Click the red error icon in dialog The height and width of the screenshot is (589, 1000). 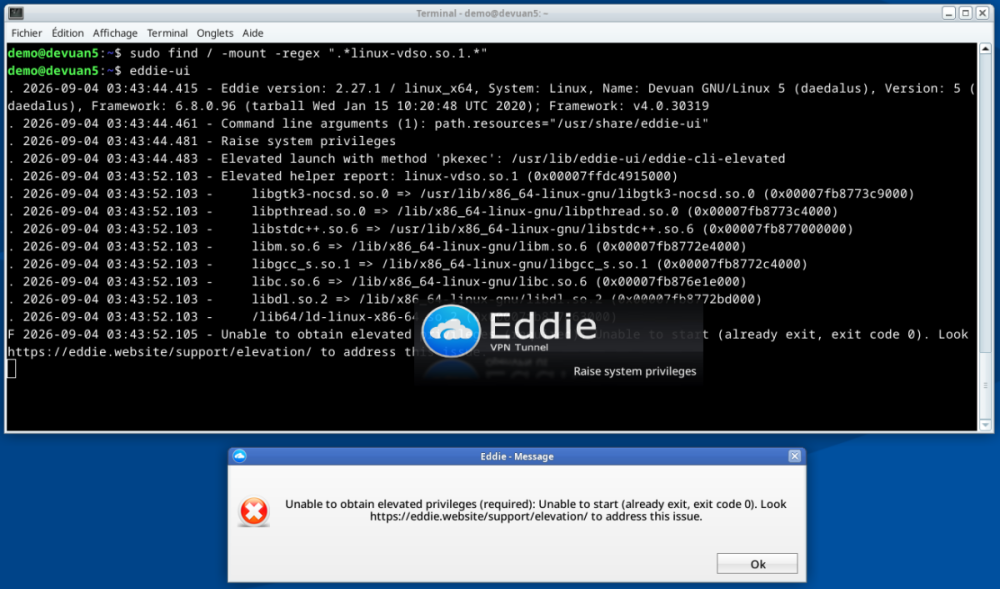(x=254, y=511)
